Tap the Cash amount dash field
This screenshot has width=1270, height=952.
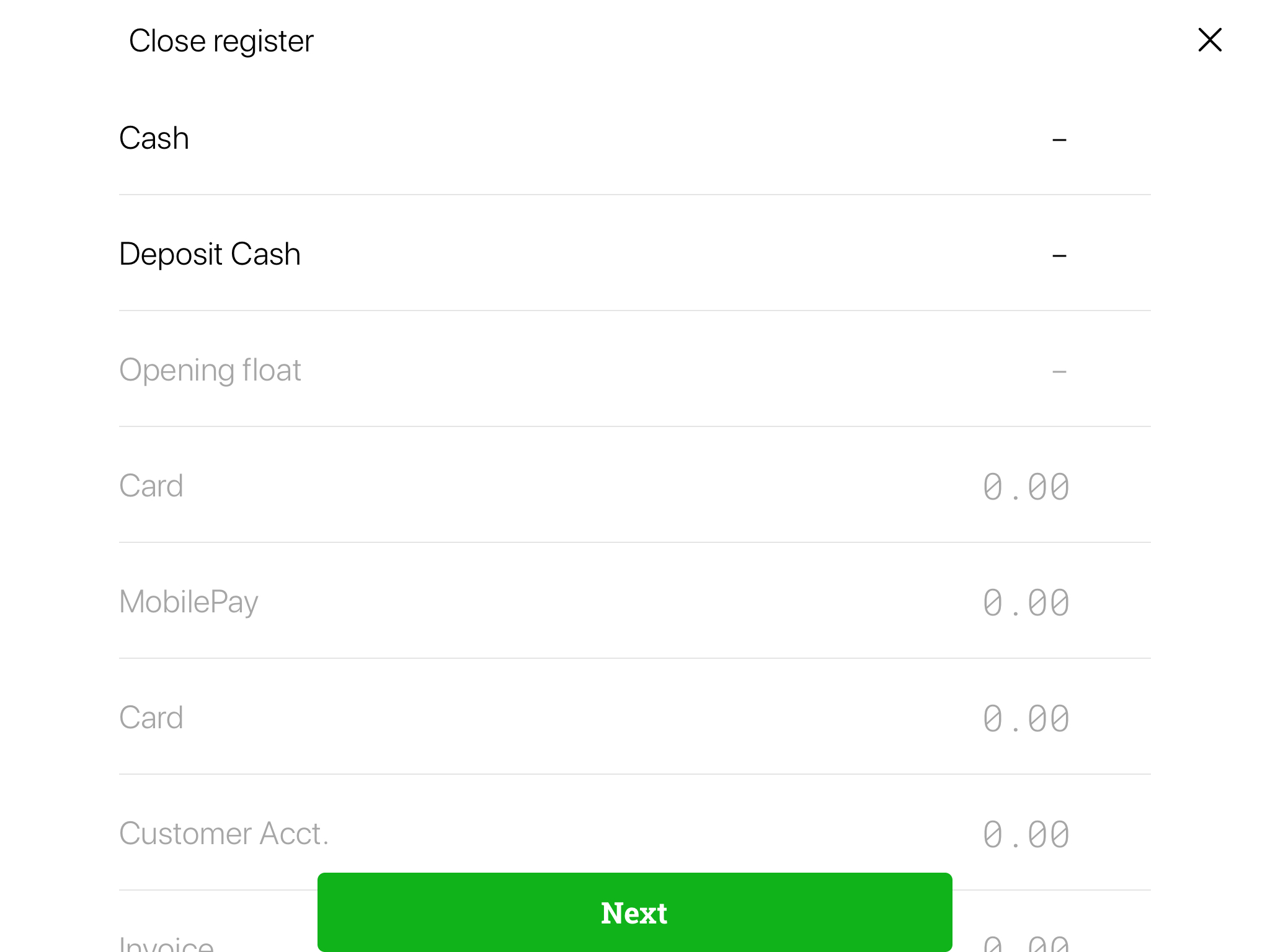point(1059,139)
